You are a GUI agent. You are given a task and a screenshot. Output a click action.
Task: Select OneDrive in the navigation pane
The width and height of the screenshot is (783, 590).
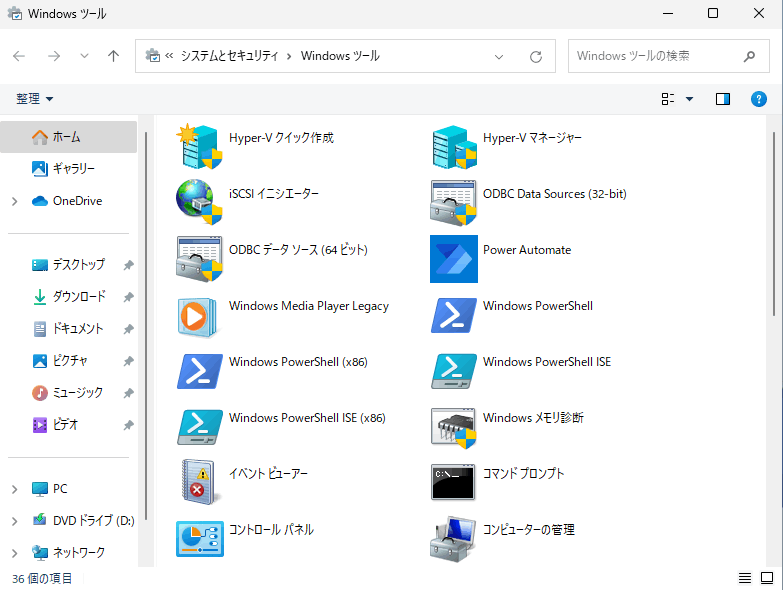point(68,201)
